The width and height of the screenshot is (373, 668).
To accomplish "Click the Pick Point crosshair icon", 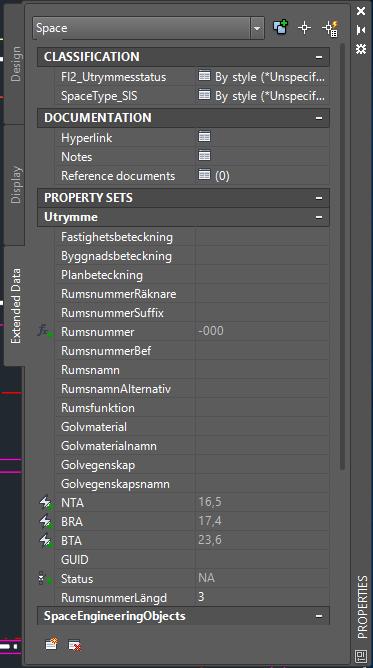I will tap(304, 28).
